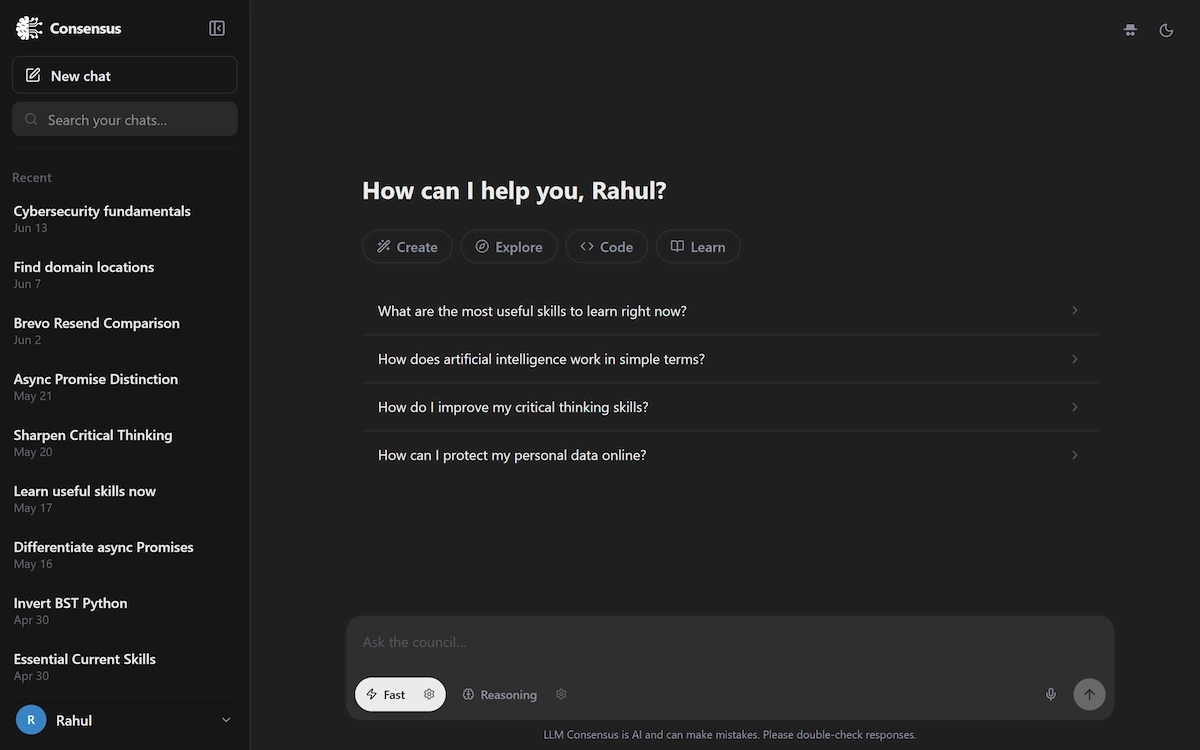This screenshot has width=1200, height=750.
Task: Collapse the sidebar with the panel icon
Action: tap(217, 28)
